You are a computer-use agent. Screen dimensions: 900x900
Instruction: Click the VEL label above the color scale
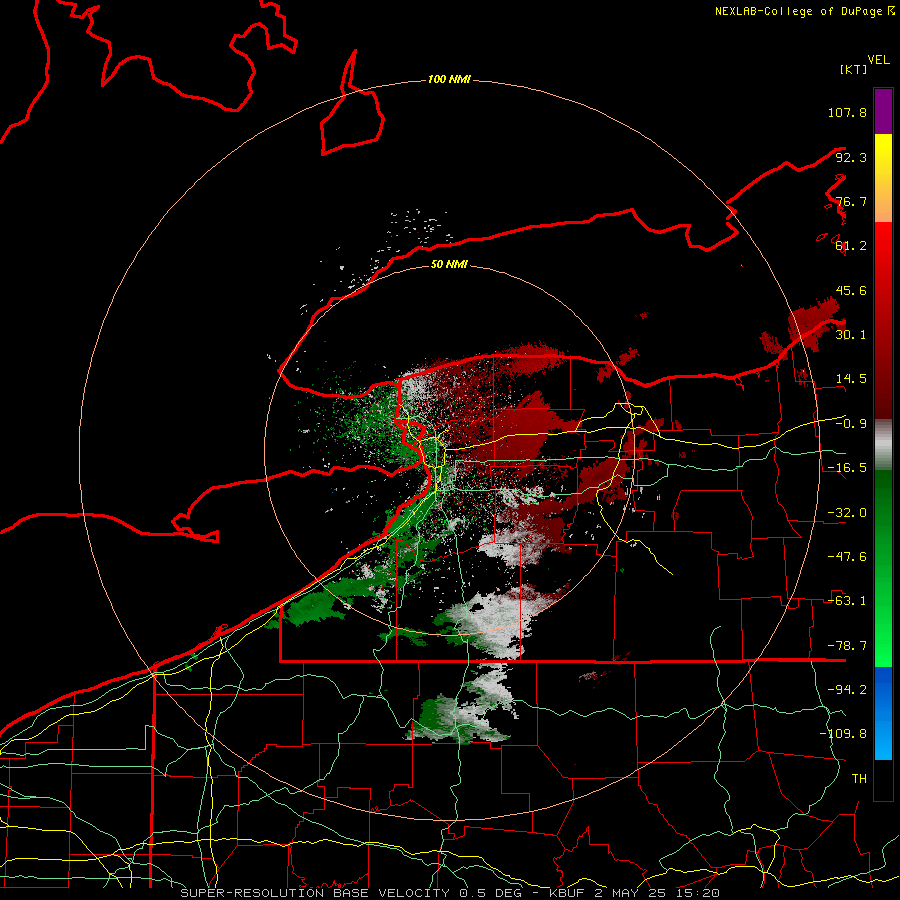coord(878,60)
